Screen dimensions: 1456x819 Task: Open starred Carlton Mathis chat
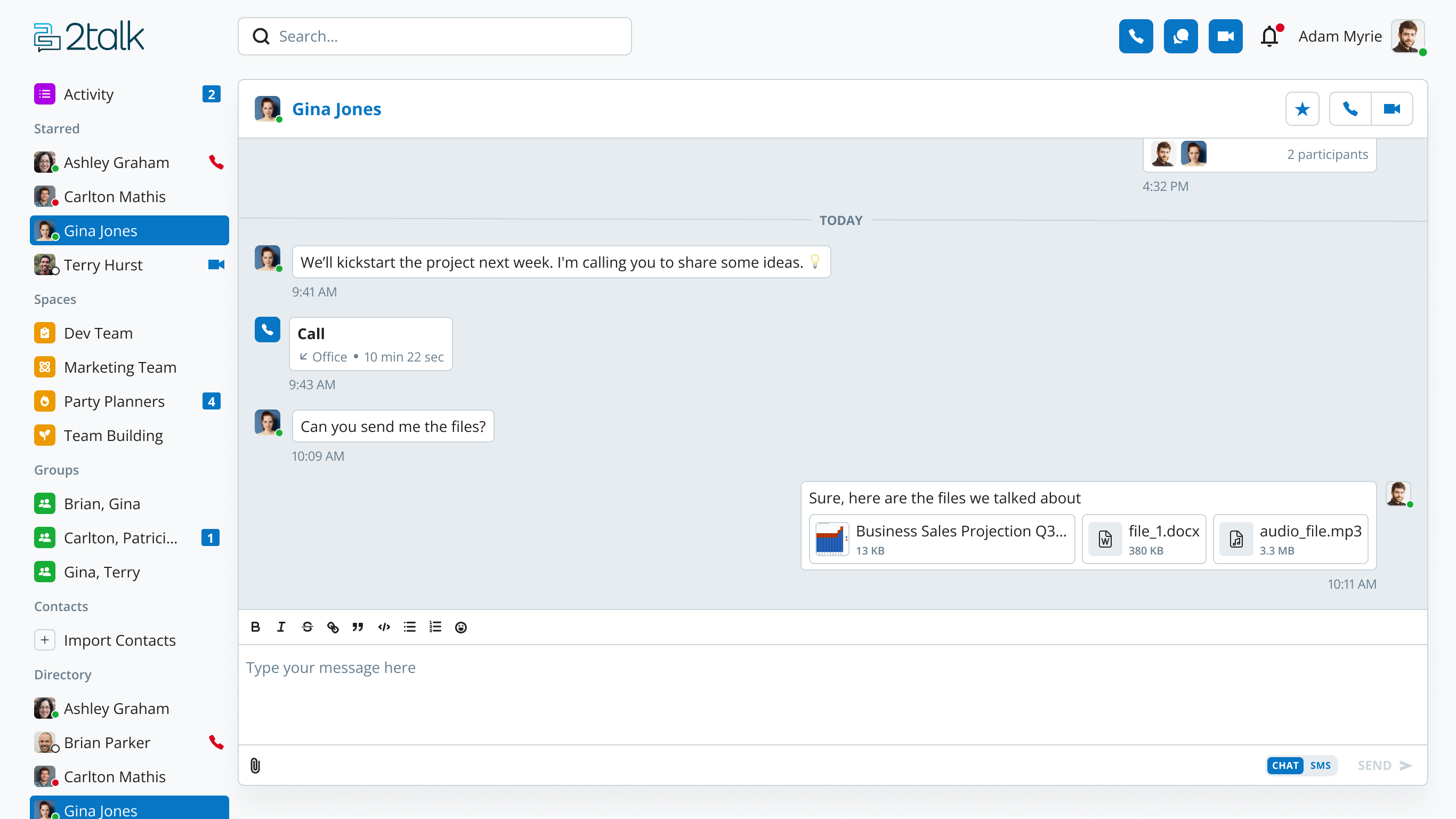point(129,196)
